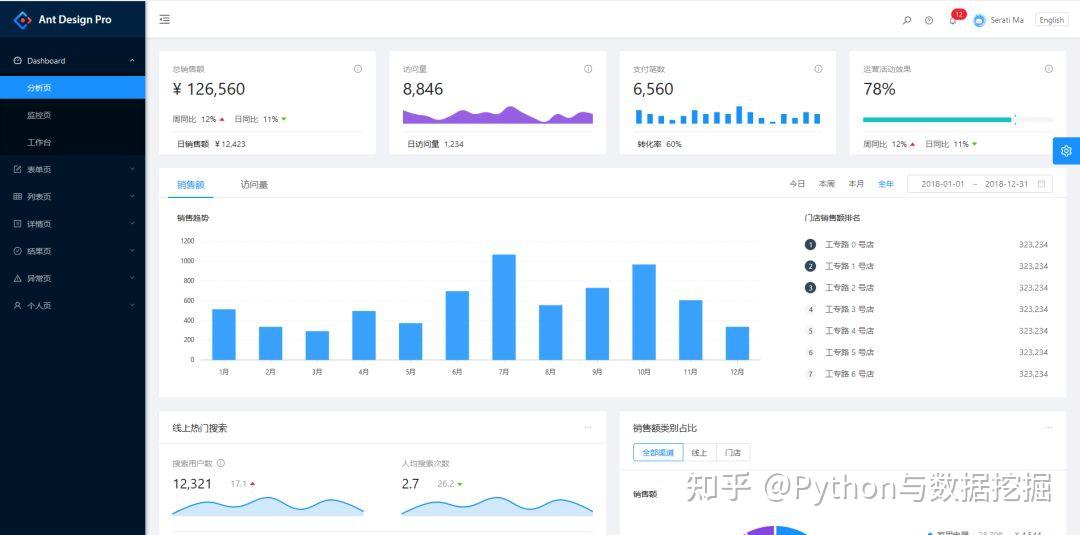Click the purple 访问量 area chart
This screenshot has height=535, width=1080.
click(x=498, y=115)
